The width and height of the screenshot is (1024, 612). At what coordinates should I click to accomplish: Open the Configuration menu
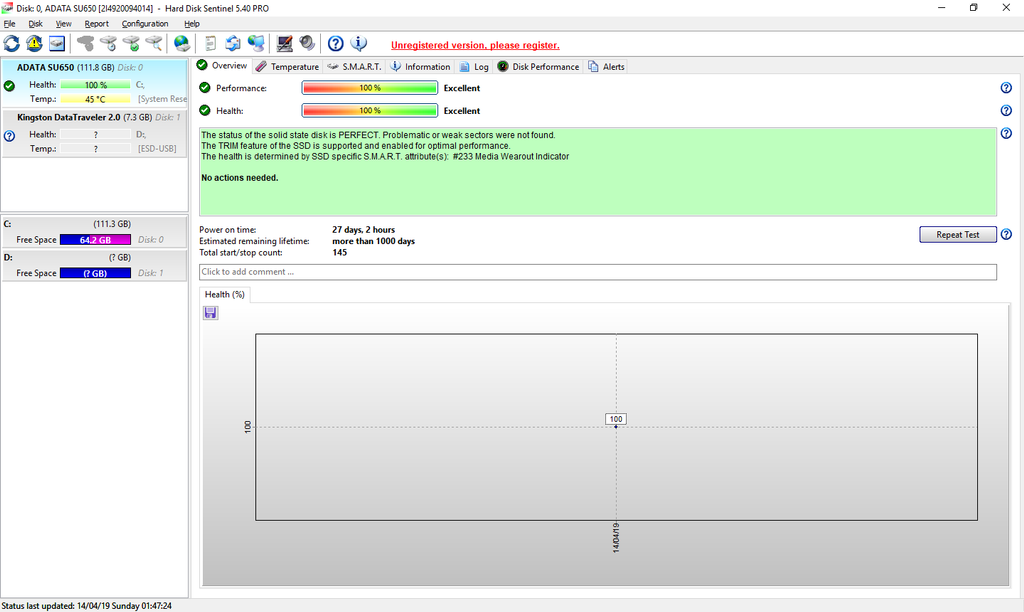click(x=145, y=23)
